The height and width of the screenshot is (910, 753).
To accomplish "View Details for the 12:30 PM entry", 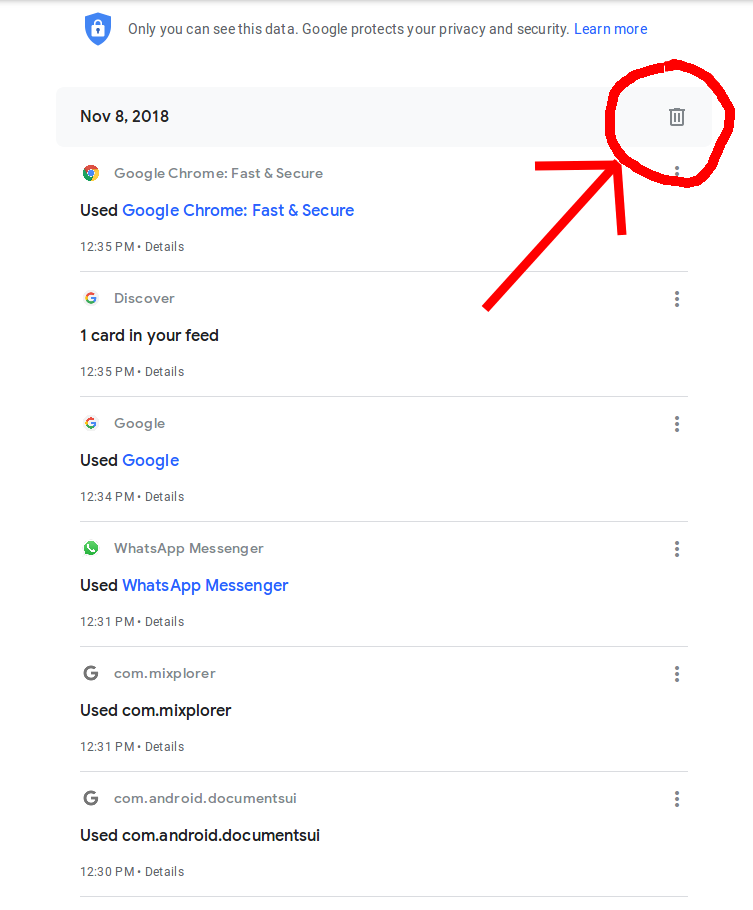I will pos(164,871).
